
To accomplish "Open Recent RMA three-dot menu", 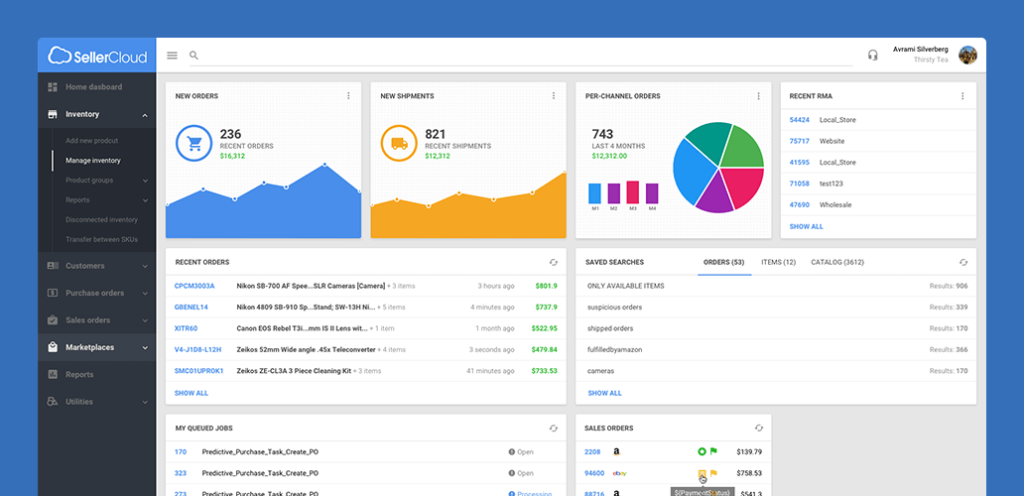I will point(963,96).
